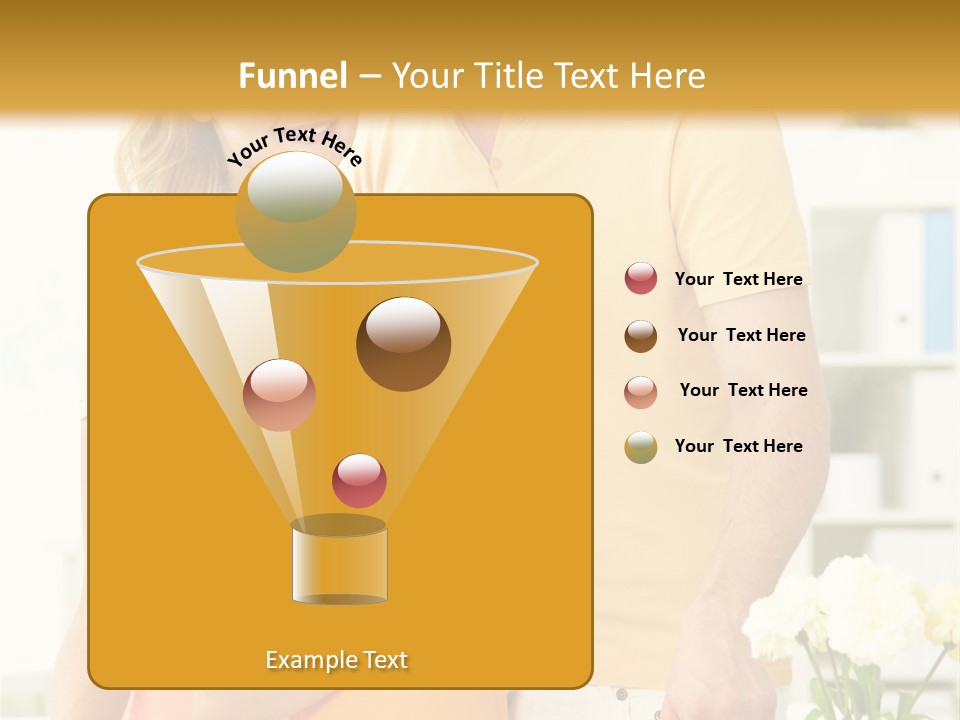Select the brown sphere bullet in the legend
This screenshot has width=960, height=720.
click(x=640, y=335)
